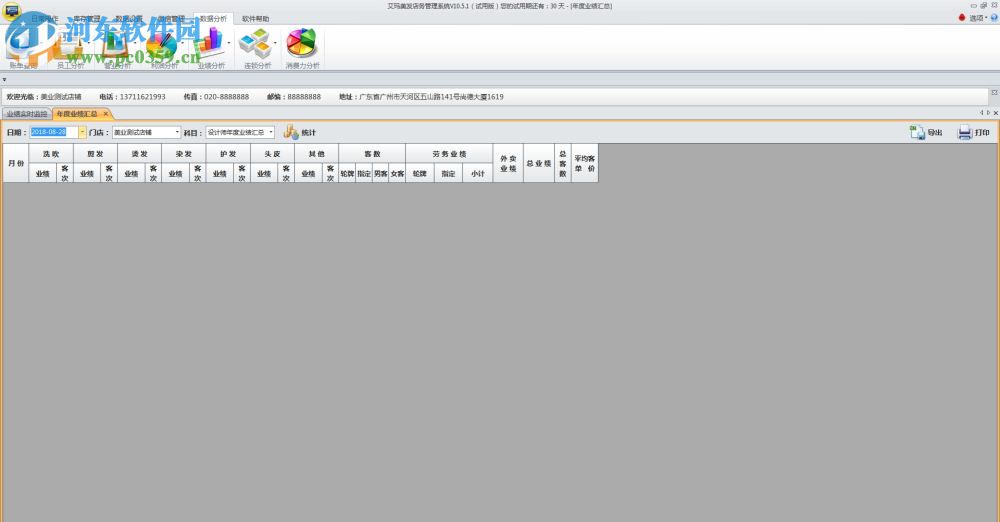Click the 客数 column group header
Screen dimensions: 1000x522
372,154
